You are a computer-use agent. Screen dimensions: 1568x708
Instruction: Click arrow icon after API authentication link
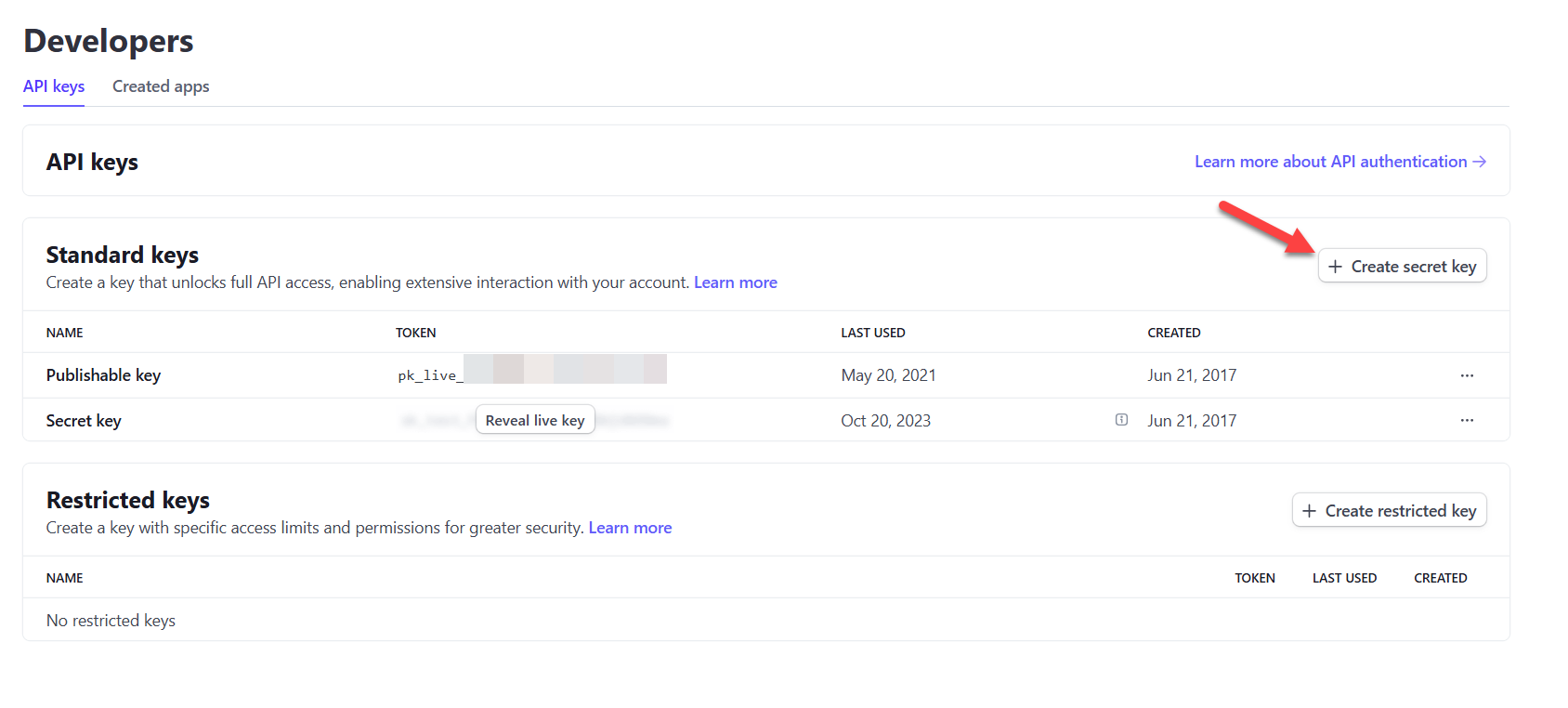(1480, 162)
